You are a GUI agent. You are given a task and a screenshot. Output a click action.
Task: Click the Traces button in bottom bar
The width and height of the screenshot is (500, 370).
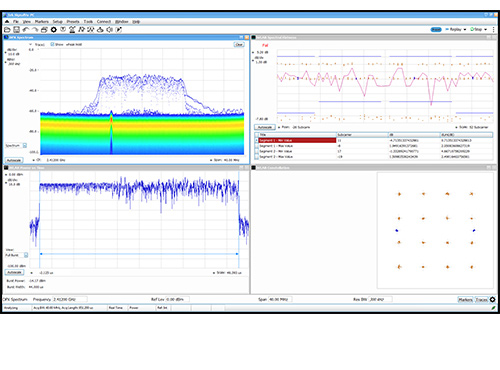pos(482,300)
